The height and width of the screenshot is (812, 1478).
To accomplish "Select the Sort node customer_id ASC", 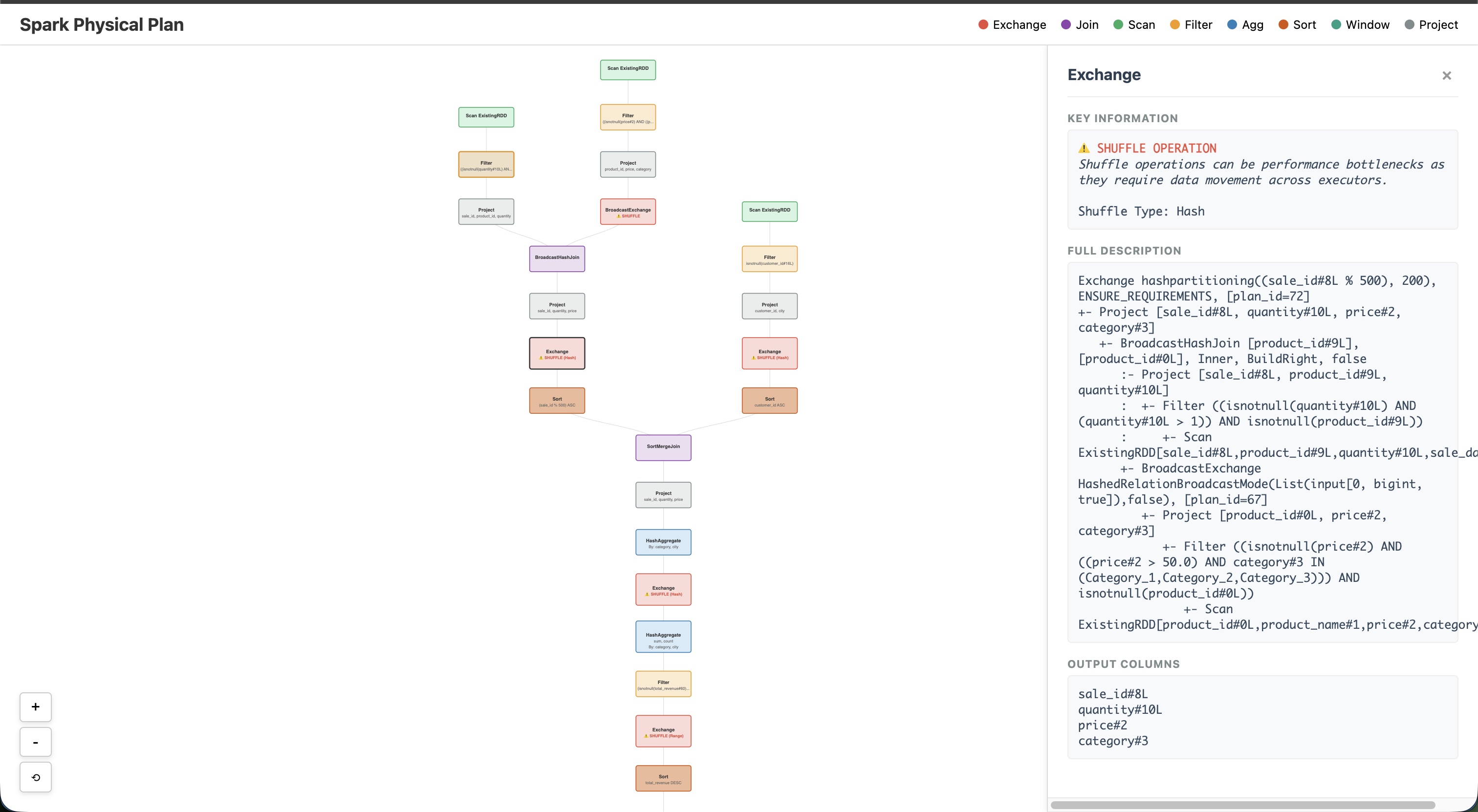I will (769, 401).
